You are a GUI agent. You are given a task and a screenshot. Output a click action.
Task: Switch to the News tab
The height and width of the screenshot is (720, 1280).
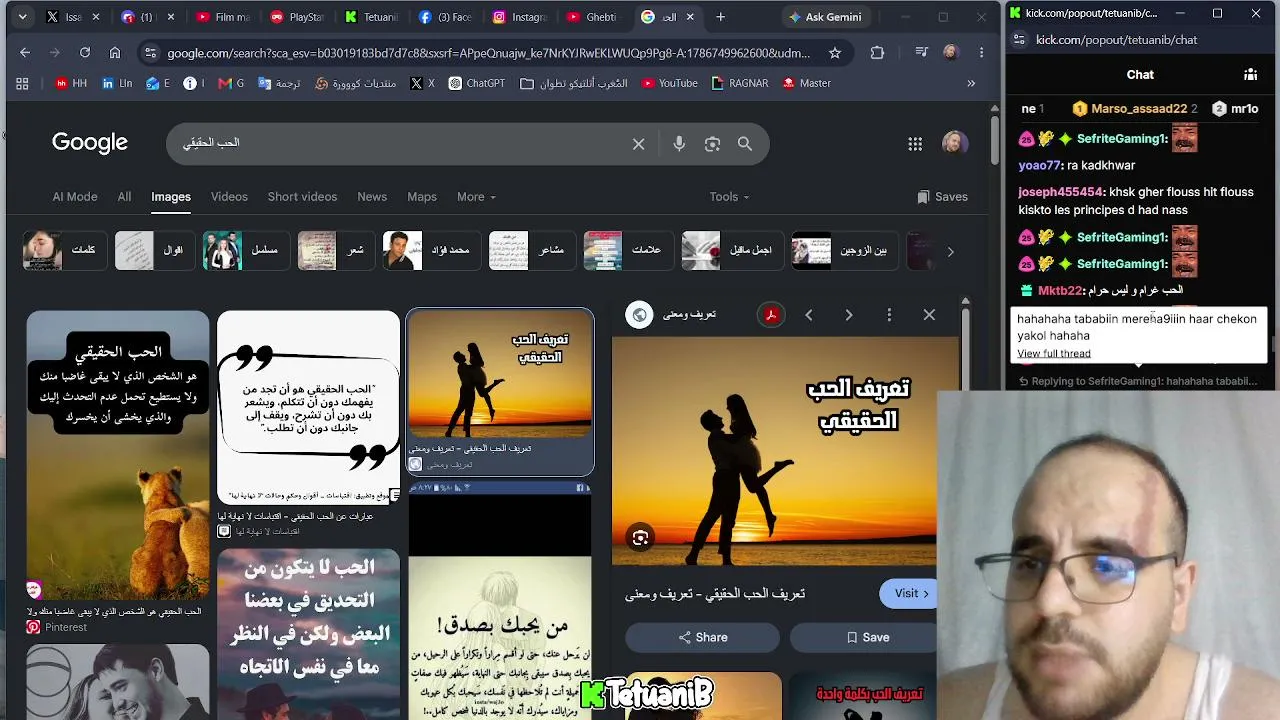pos(372,197)
